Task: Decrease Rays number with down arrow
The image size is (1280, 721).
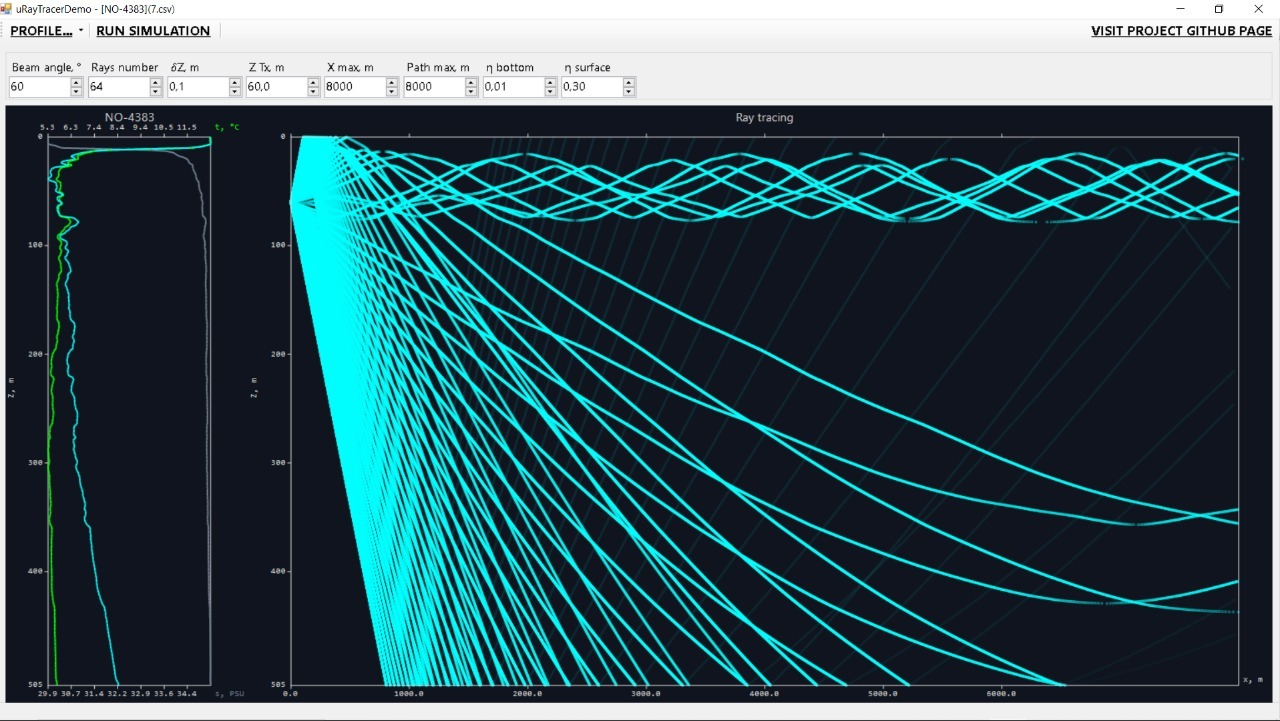Action: [155, 92]
